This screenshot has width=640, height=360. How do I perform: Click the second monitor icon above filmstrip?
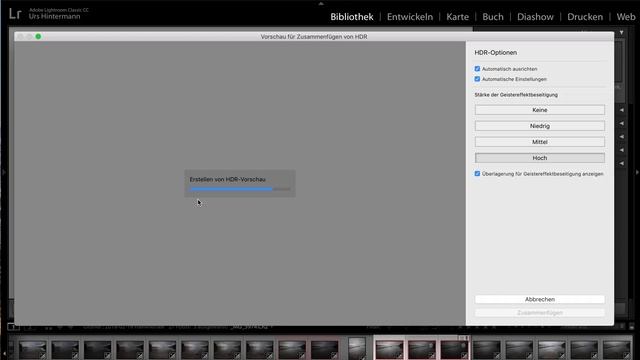click(x=29, y=327)
